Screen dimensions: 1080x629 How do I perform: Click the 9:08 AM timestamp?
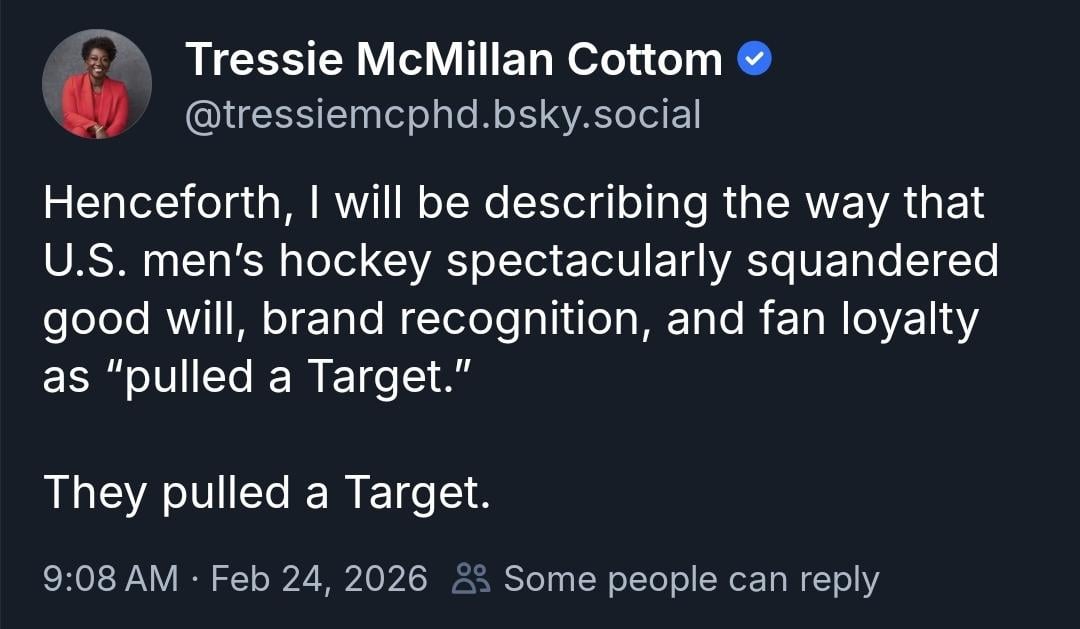110,578
